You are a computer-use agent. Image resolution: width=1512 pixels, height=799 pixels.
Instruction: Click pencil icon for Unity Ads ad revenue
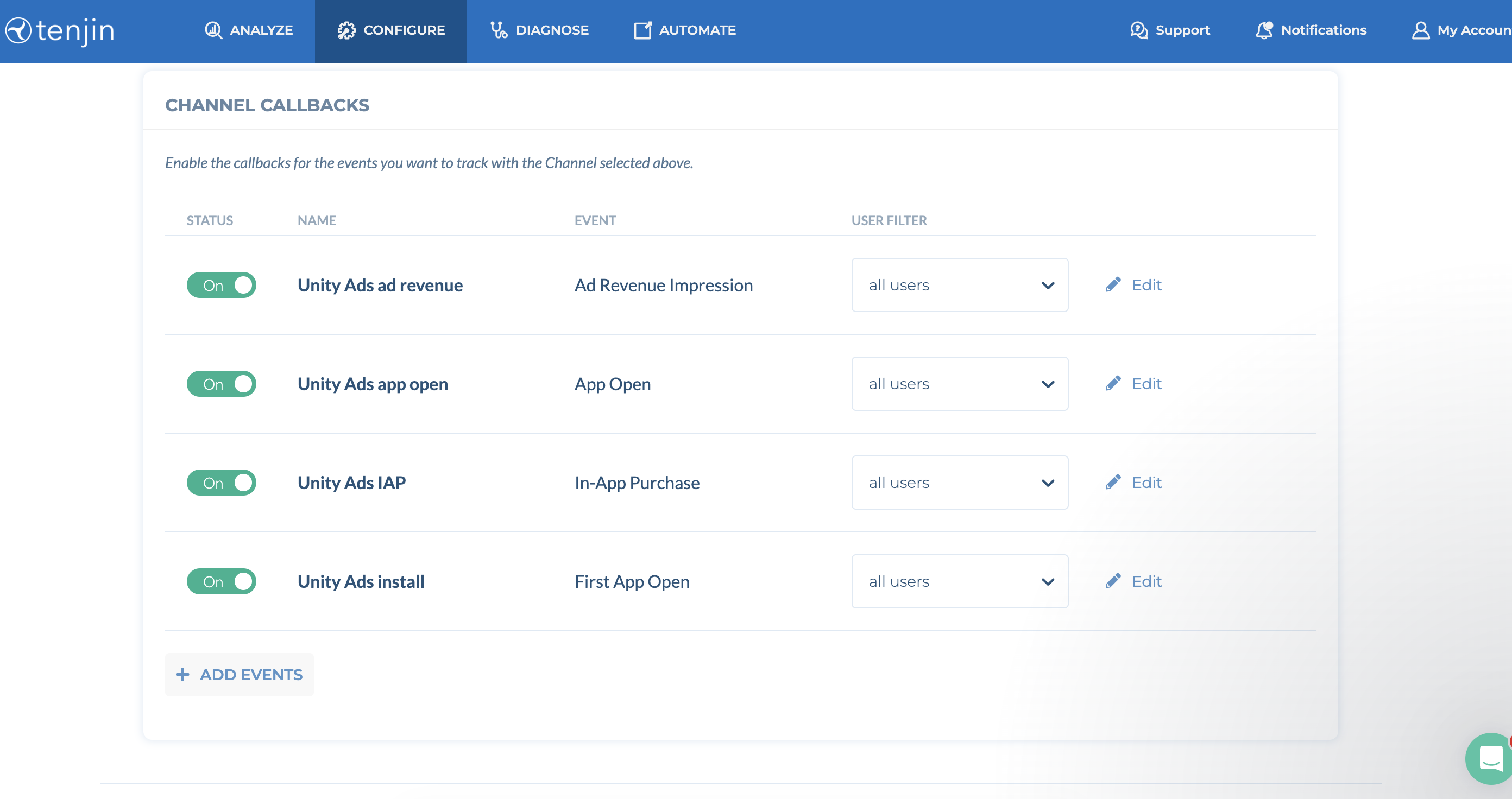click(x=1113, y=285)
